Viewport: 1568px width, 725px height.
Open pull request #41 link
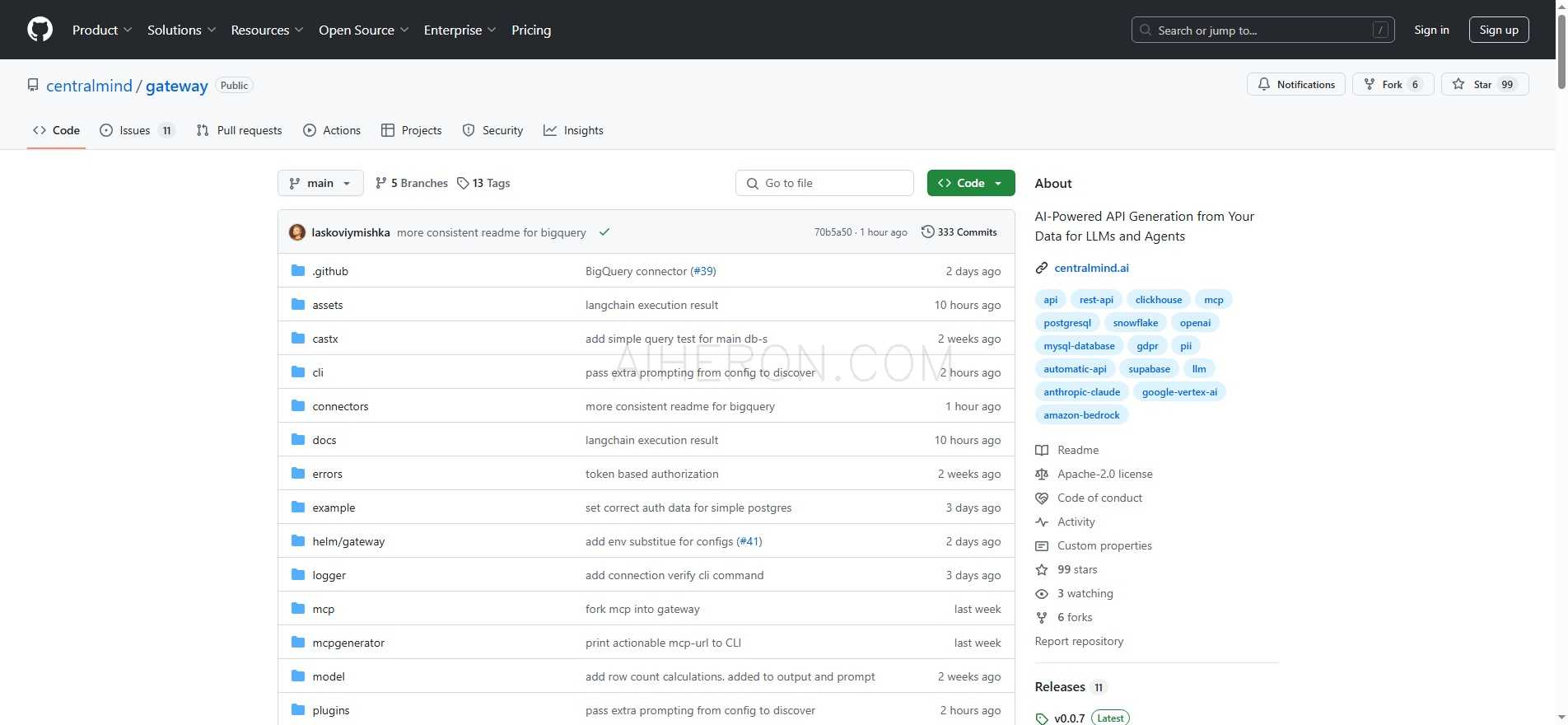pos(749,541)
